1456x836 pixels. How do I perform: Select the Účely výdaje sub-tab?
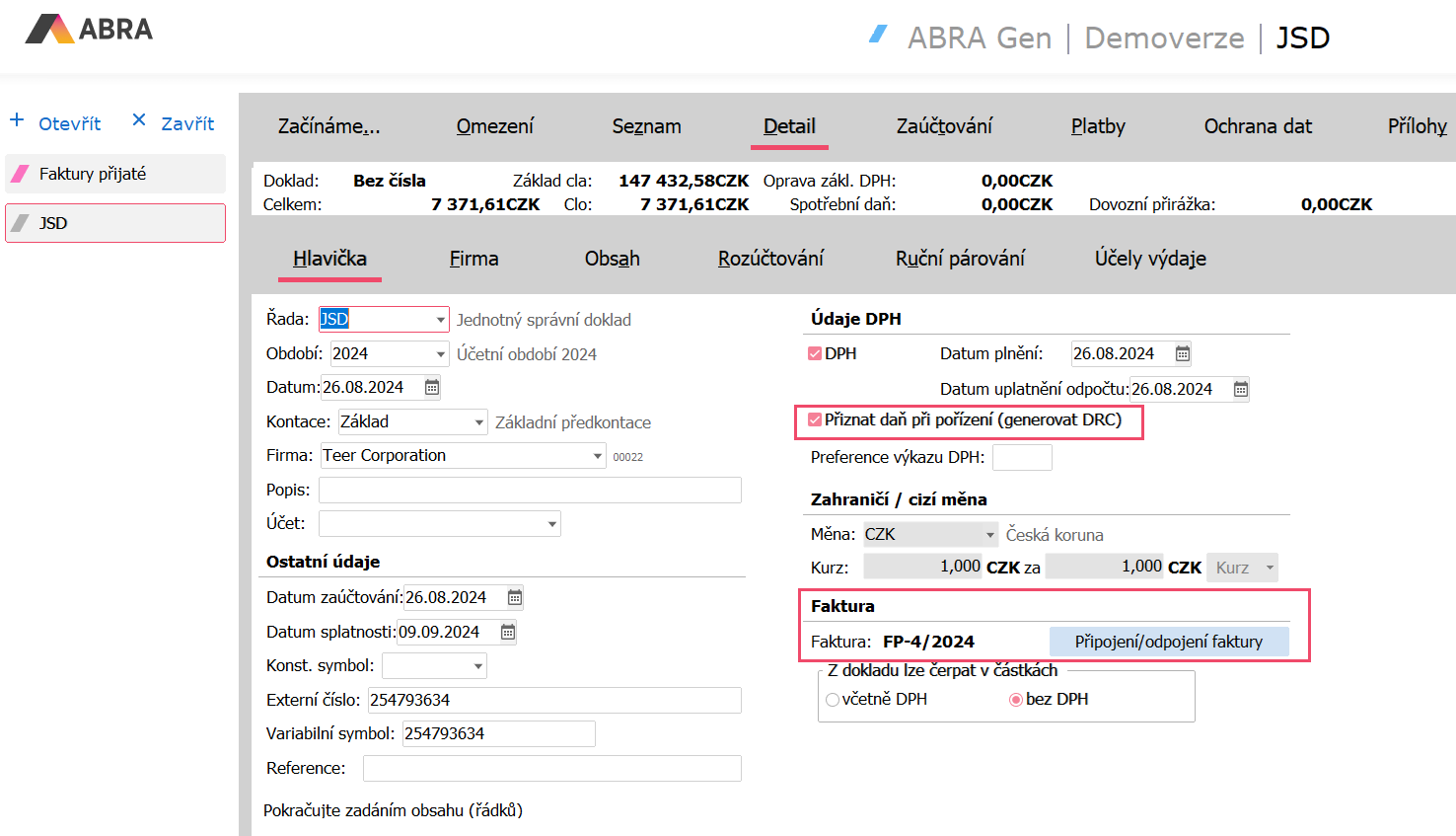click(1150, 259)
